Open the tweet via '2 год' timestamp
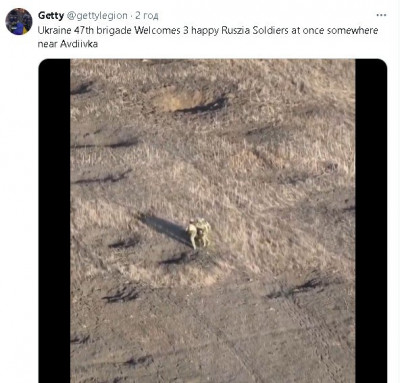Image resolution: width=400 pixels, height=383 pixels. pyautogui.click(x=146, y=16)
